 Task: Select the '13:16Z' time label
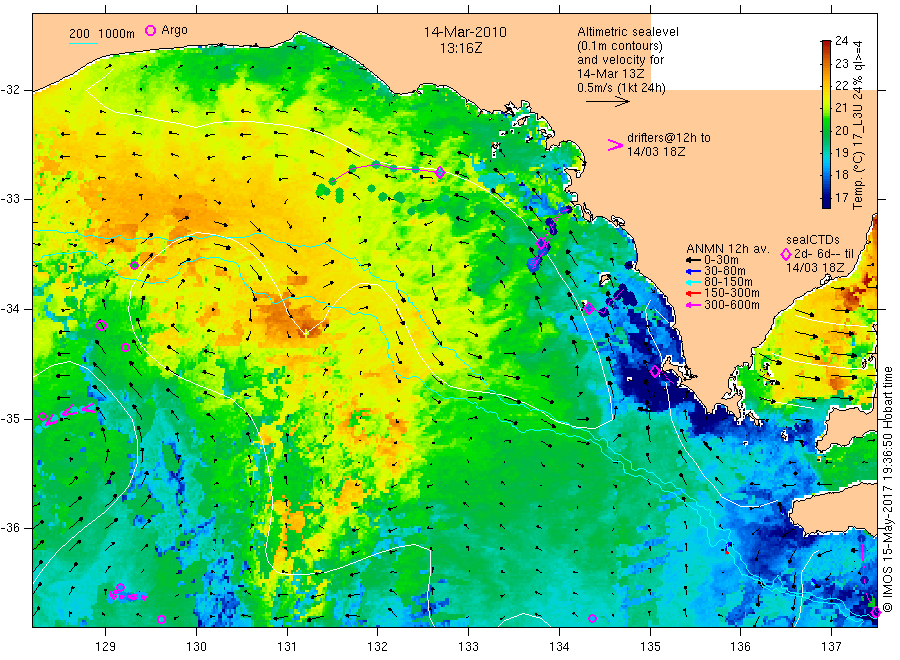click(461, 48)
